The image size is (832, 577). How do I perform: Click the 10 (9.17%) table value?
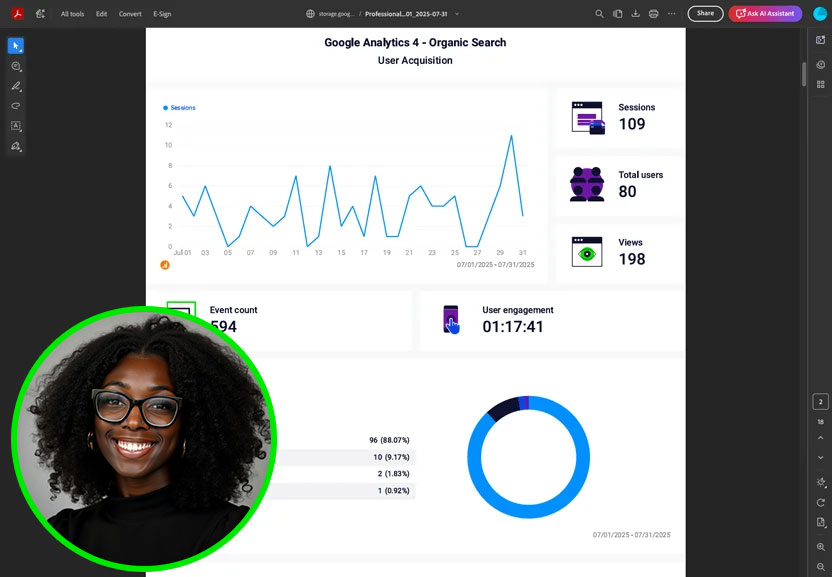[x=391, y=457]
